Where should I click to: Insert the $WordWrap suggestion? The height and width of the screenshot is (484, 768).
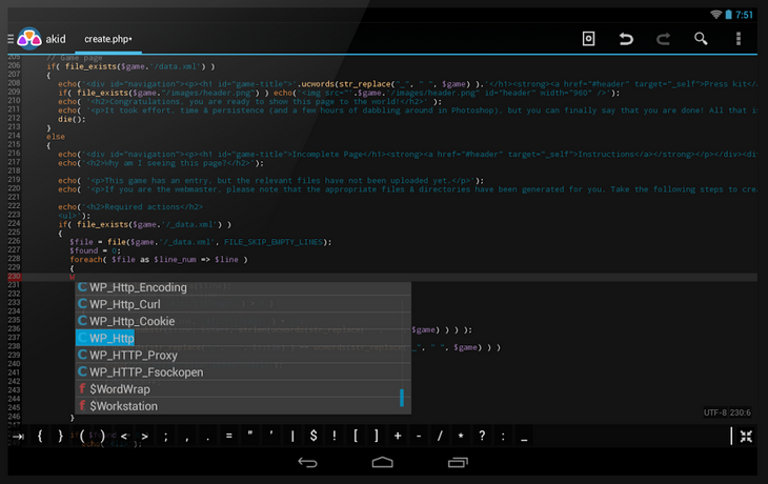click(x=243, y=389)
